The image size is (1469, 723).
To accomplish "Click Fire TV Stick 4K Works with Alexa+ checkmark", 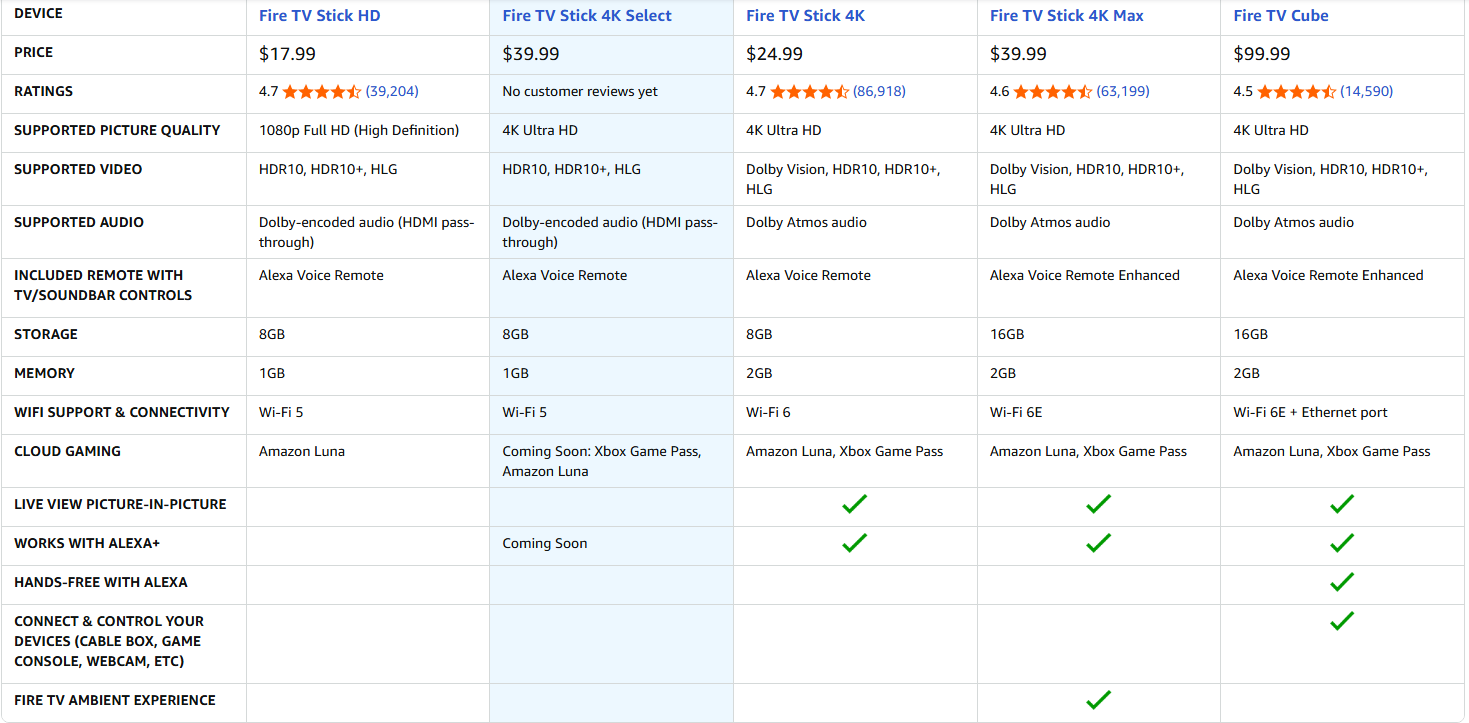I will 855,543.
